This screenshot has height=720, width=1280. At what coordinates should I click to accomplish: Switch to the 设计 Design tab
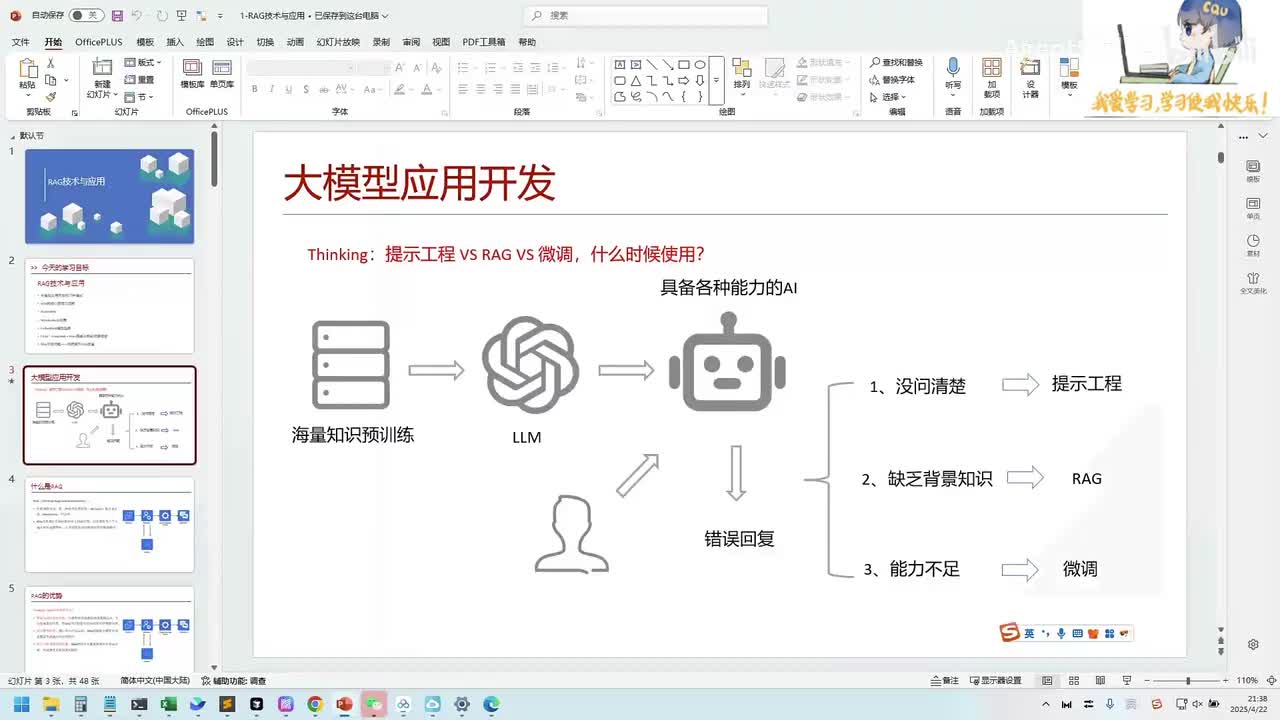pos(235,42)
